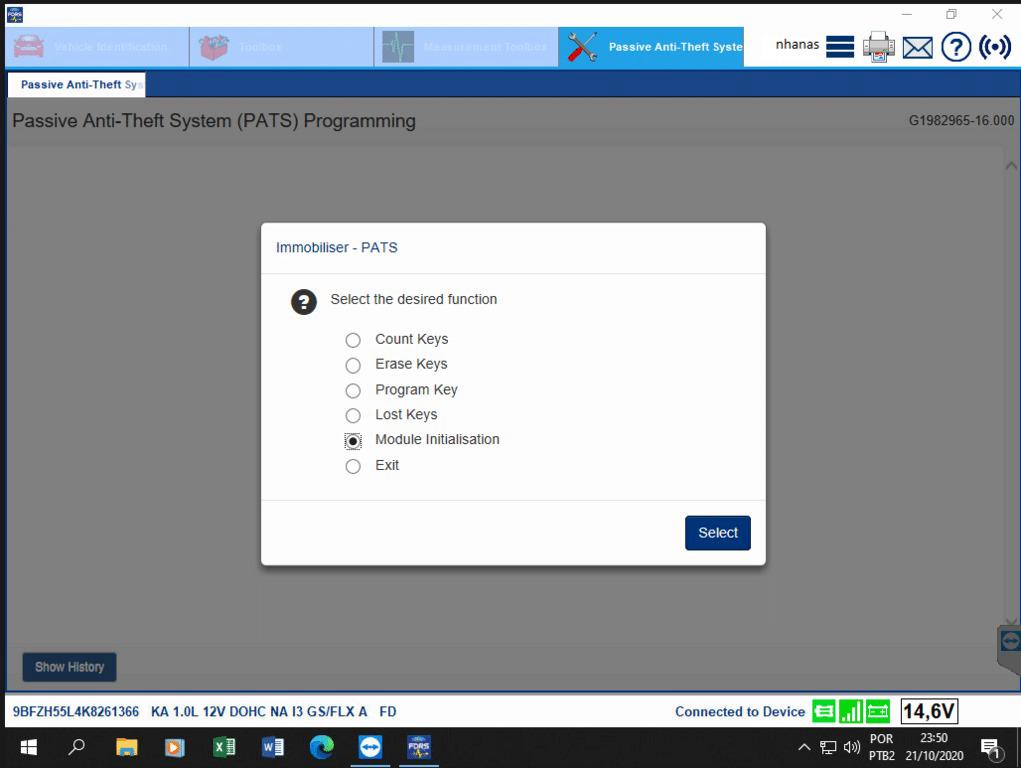Open TeamViewer from the Windows taskbar
Viewport: 1021px width, 768px height.
point(370,747)
